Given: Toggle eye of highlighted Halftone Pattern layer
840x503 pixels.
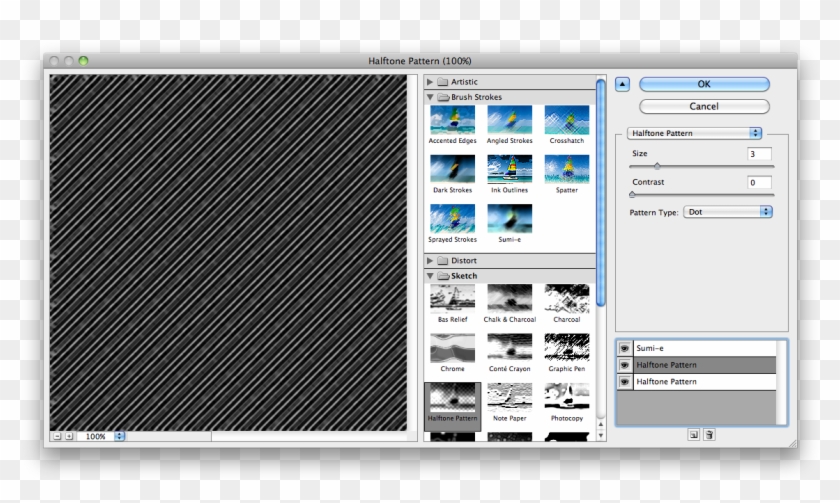Looking at the screenshot, I should (625, 365).
